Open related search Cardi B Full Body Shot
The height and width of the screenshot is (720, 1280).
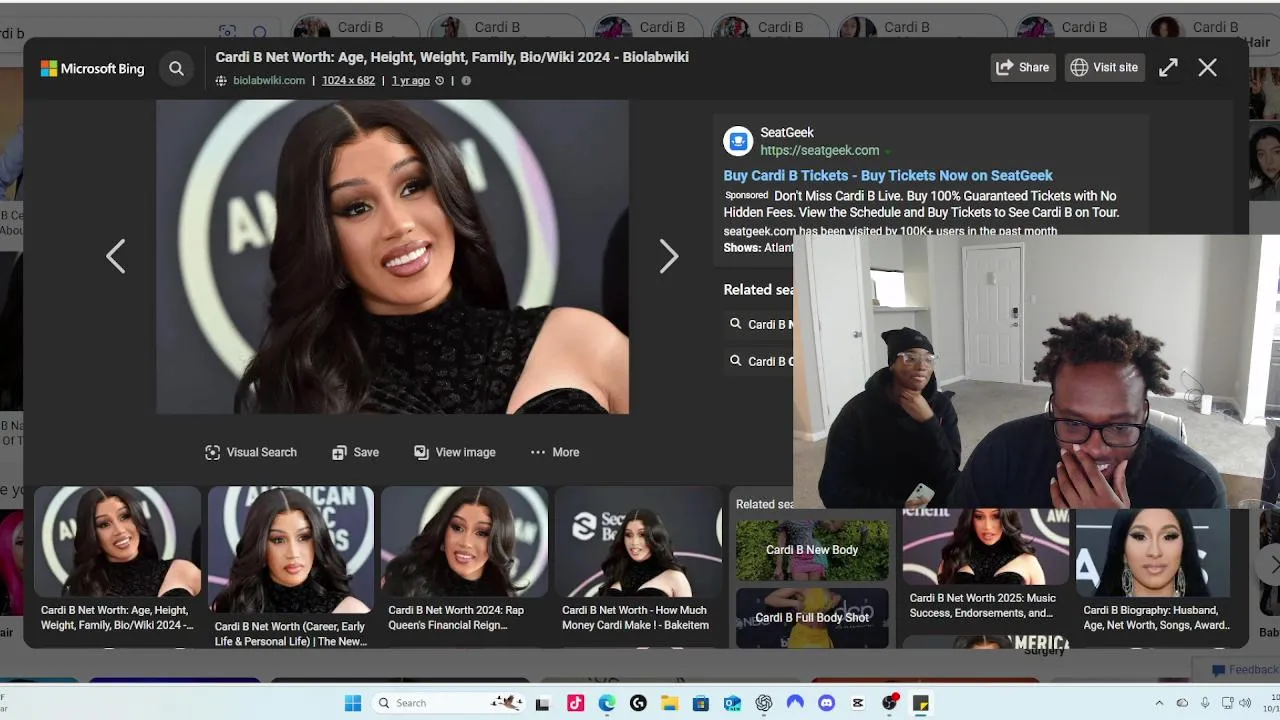[812, 618]
